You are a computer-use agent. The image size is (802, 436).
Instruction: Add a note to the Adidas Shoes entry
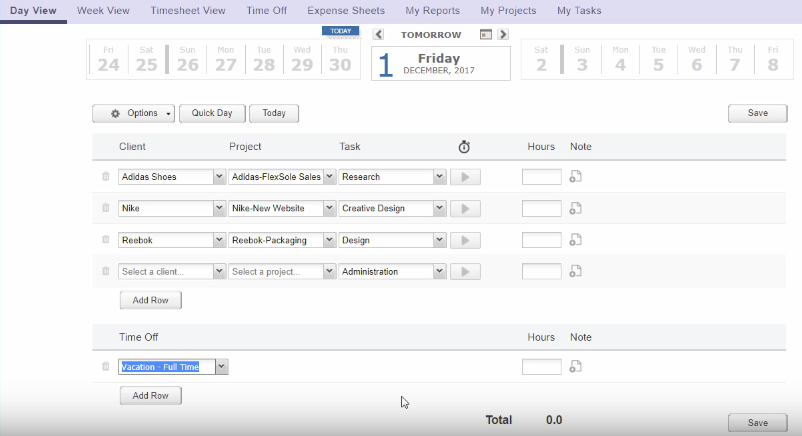click(575, 177)
